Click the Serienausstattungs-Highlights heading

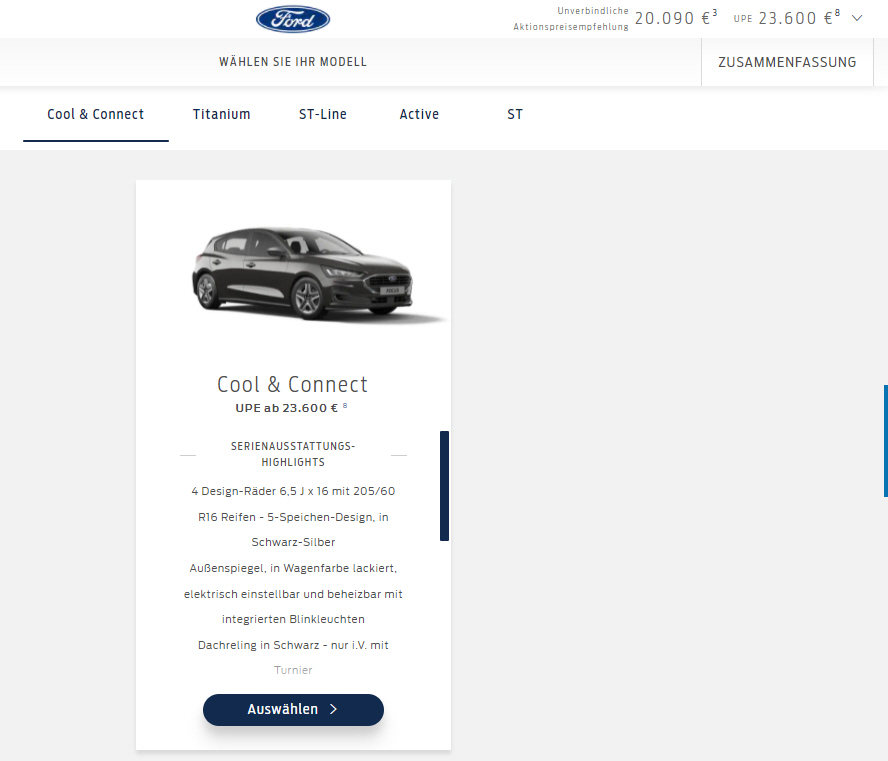(293, 454)
